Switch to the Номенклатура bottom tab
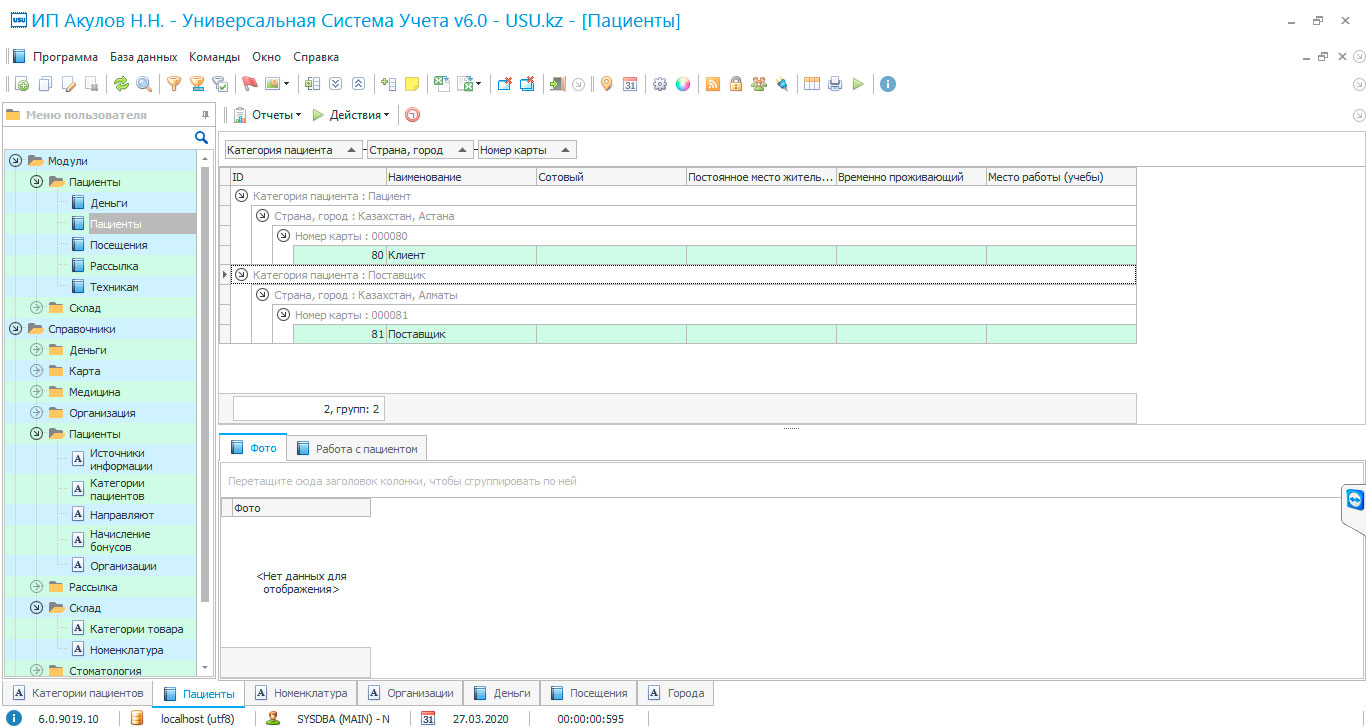Viewport: 1366px width, 728px height. point(301,693)
